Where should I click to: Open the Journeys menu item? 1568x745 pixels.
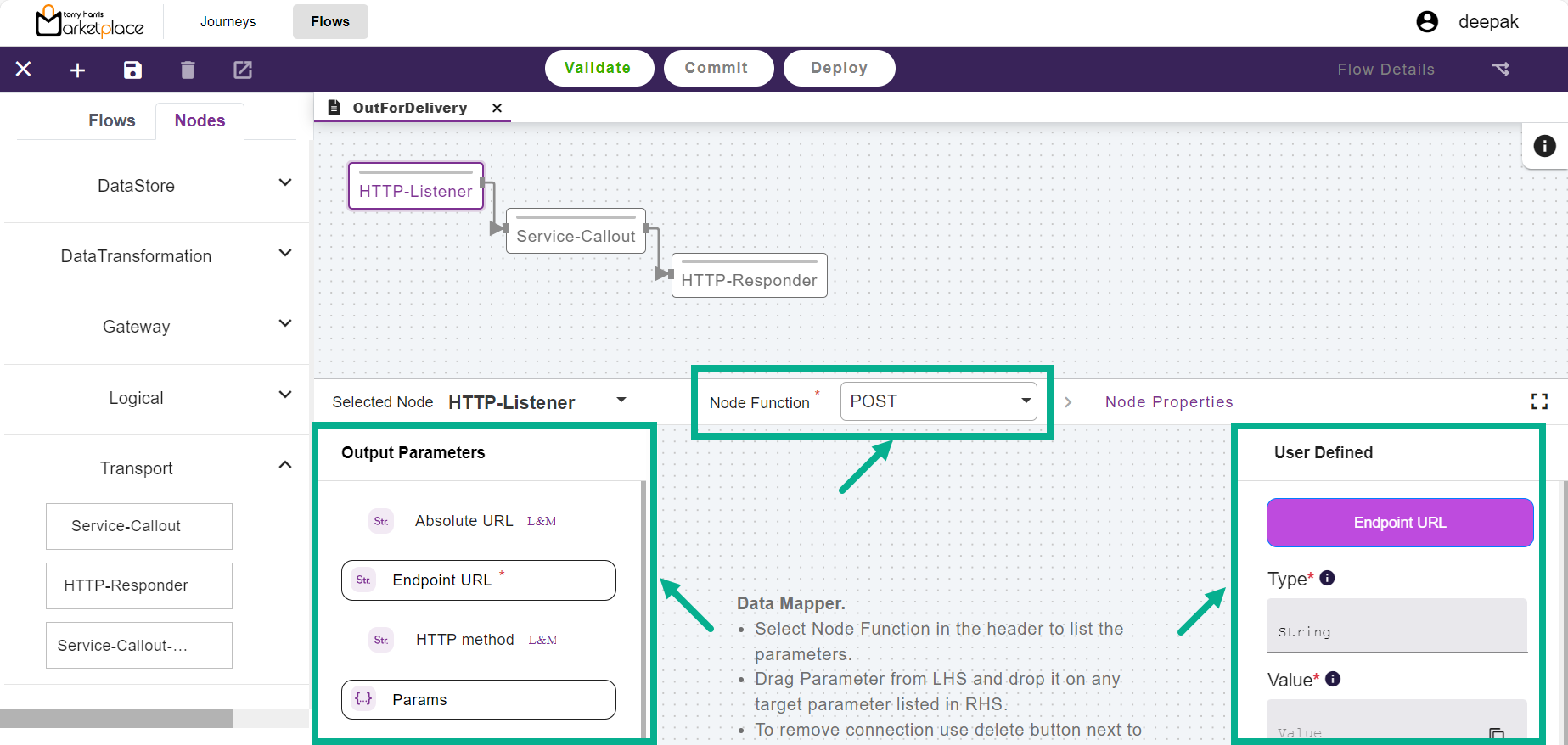pyautogui.click(x=228, y=21)
